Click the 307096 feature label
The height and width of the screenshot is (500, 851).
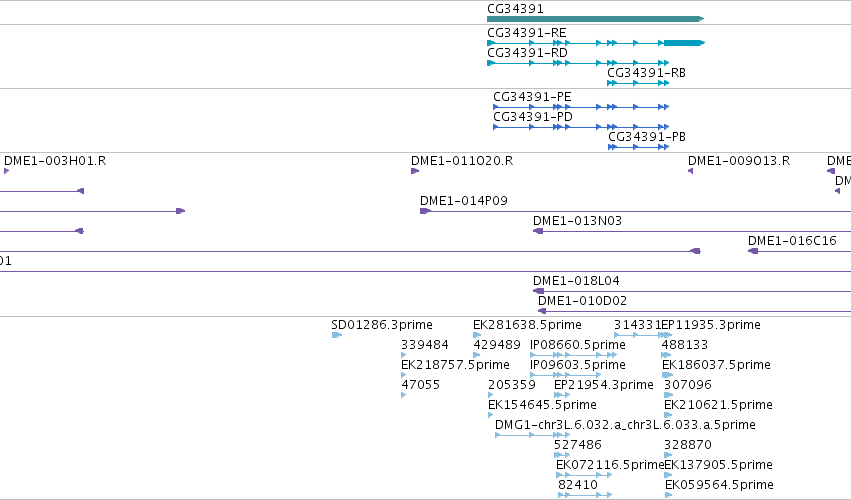click(x=688, y=385)
